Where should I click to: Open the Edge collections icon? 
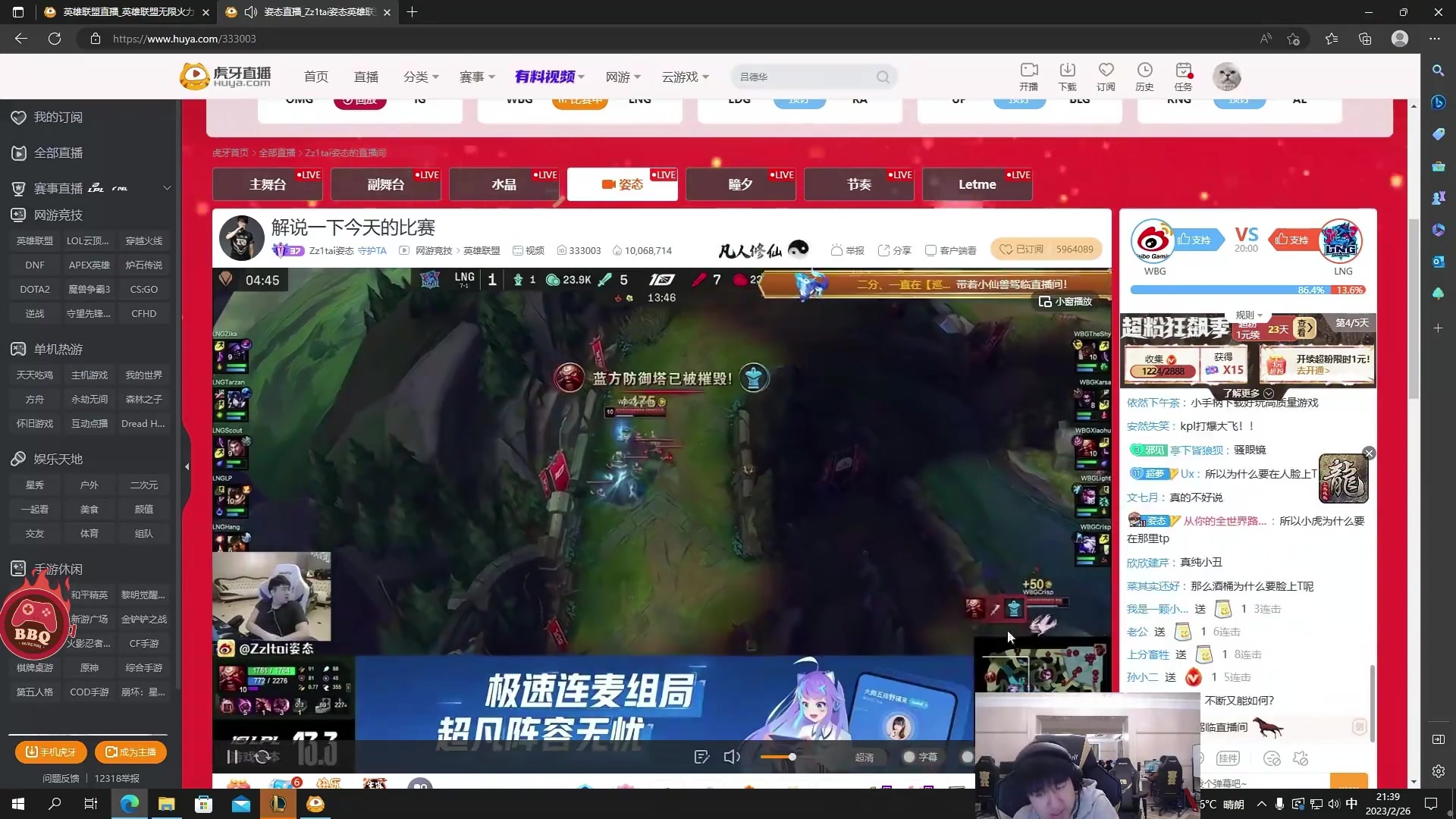1365,39
